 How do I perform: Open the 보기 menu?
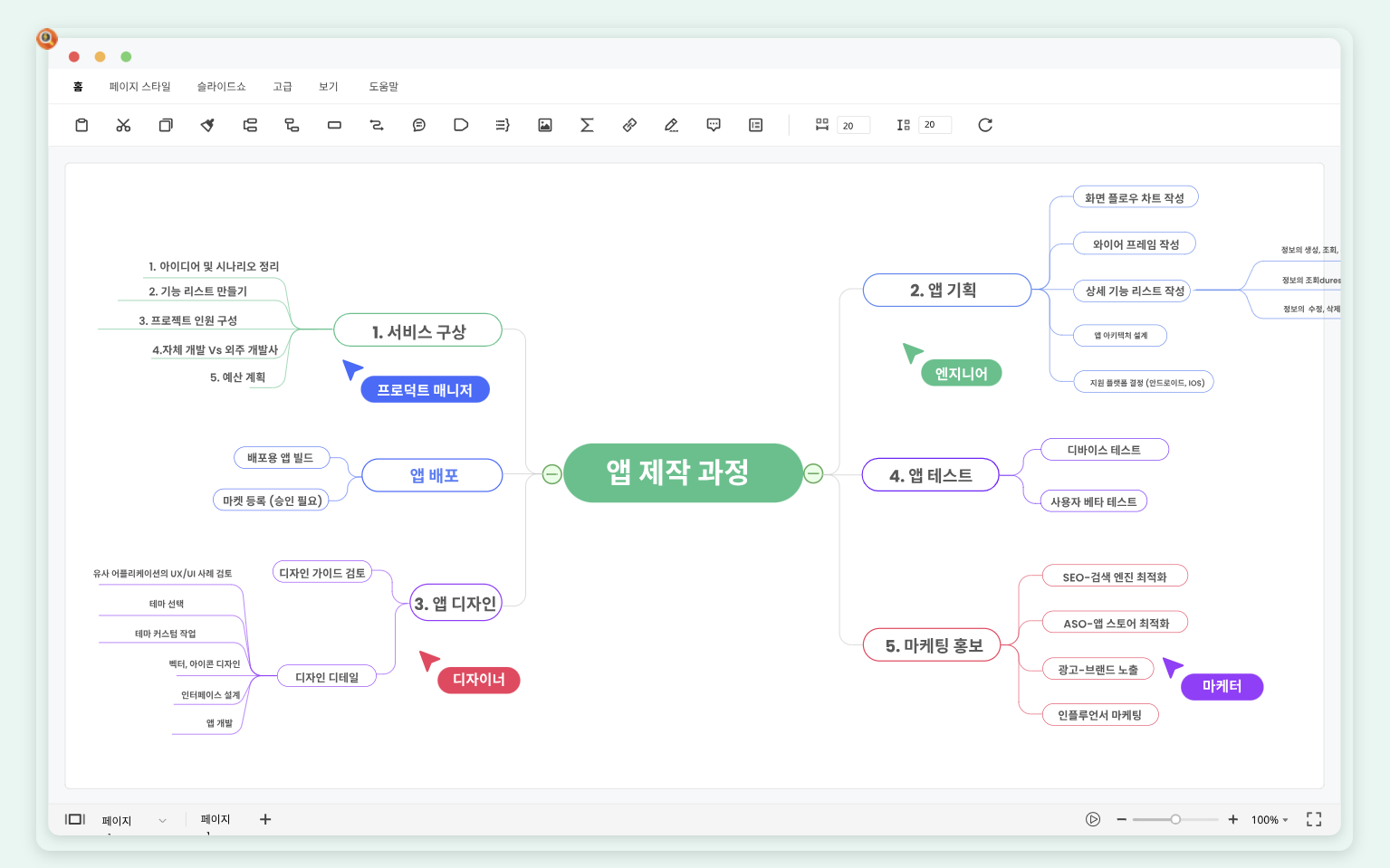(x=328, y=87)
